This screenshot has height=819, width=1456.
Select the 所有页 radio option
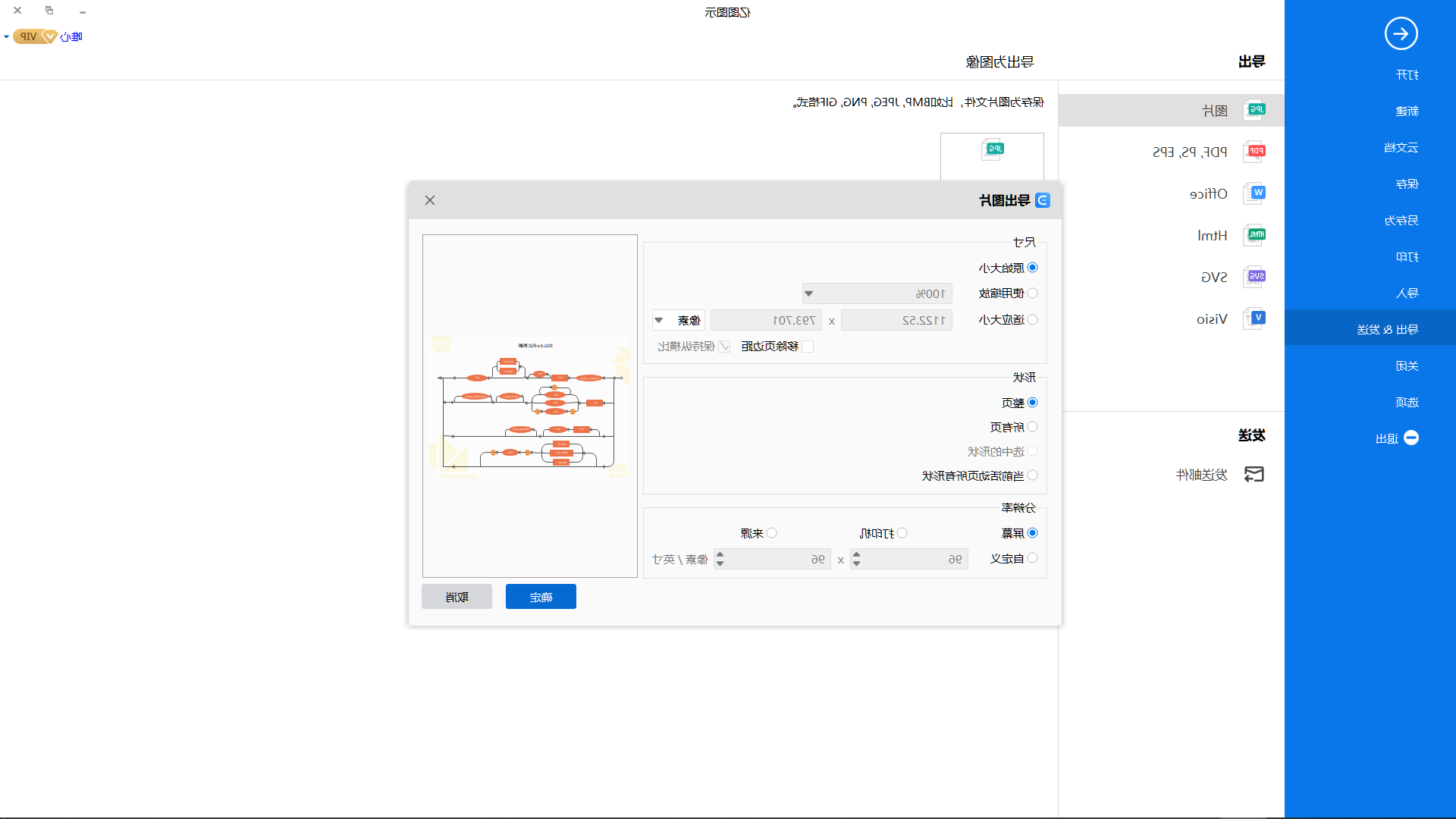(1032, 427)
